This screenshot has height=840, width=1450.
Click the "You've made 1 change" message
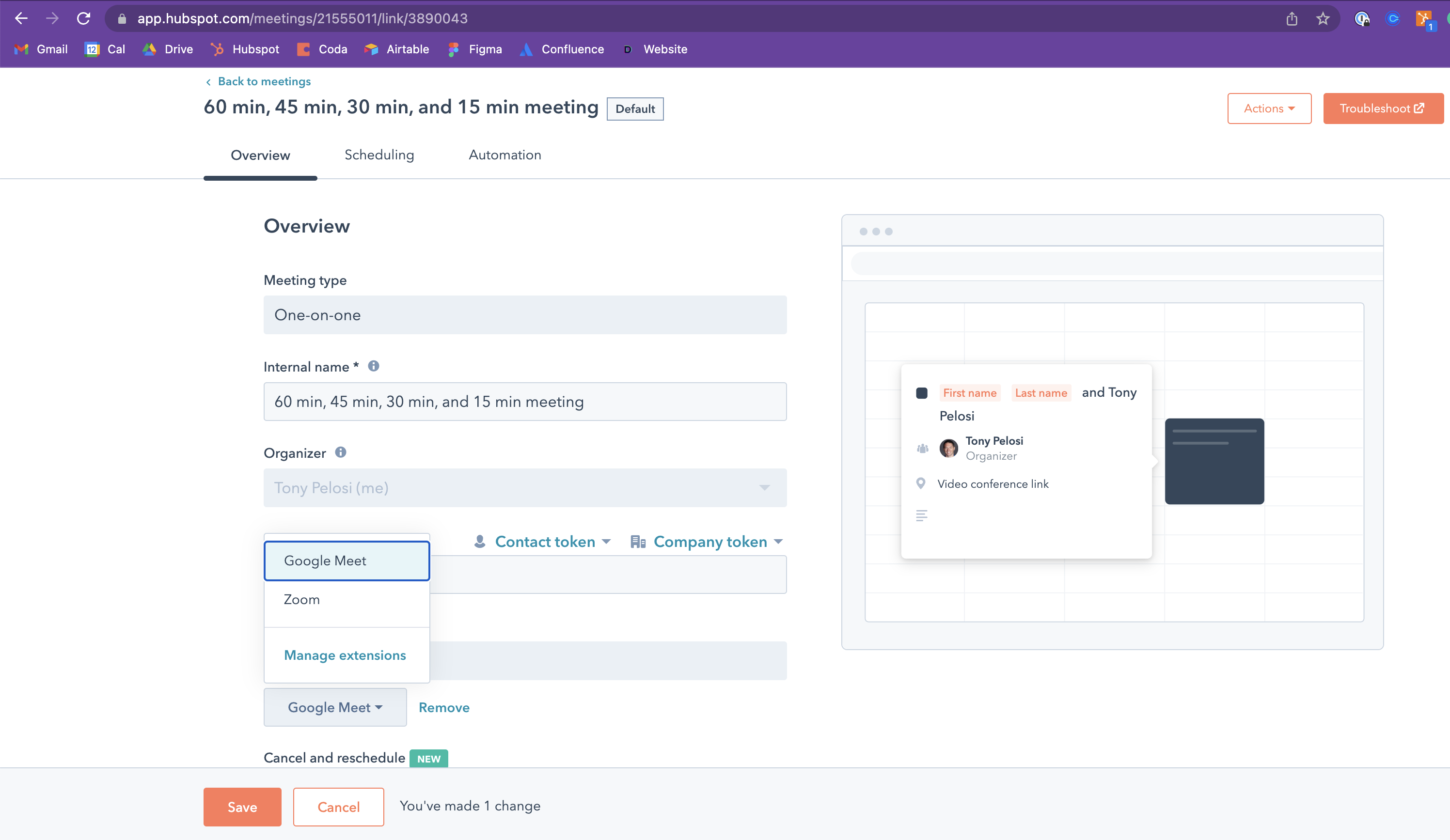[x=470, y=806]
